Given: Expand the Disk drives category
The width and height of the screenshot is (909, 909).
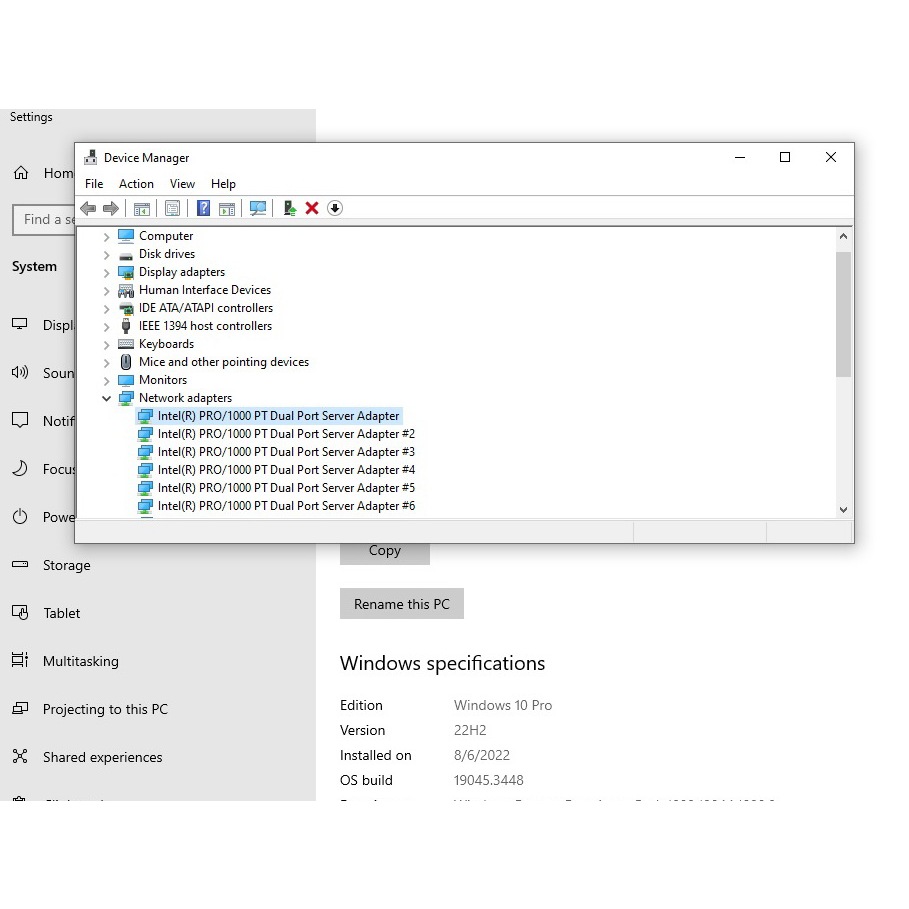Looking at the screenshot, I should click(107, 254).
